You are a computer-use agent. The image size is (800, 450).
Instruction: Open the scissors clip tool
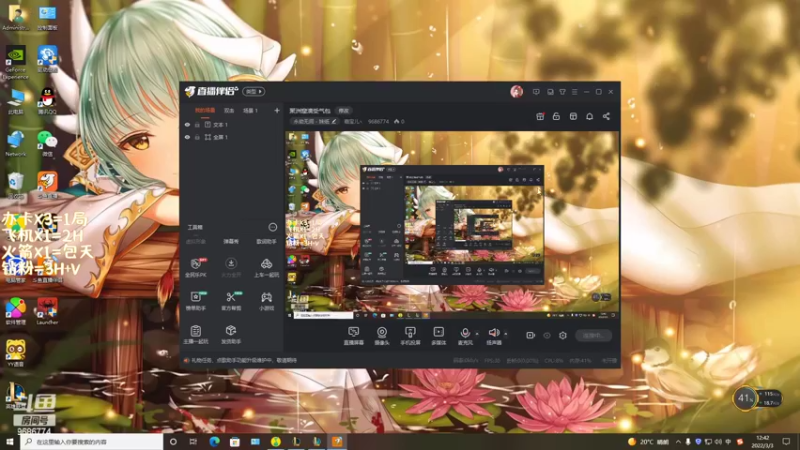point(231,301)
